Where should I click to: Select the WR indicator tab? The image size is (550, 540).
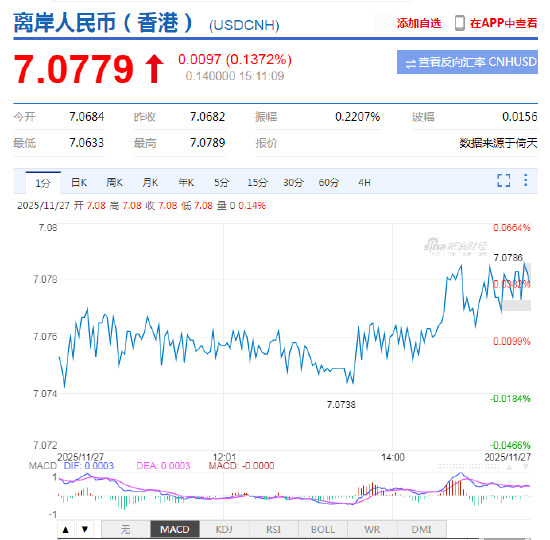[x=372, y=529]
